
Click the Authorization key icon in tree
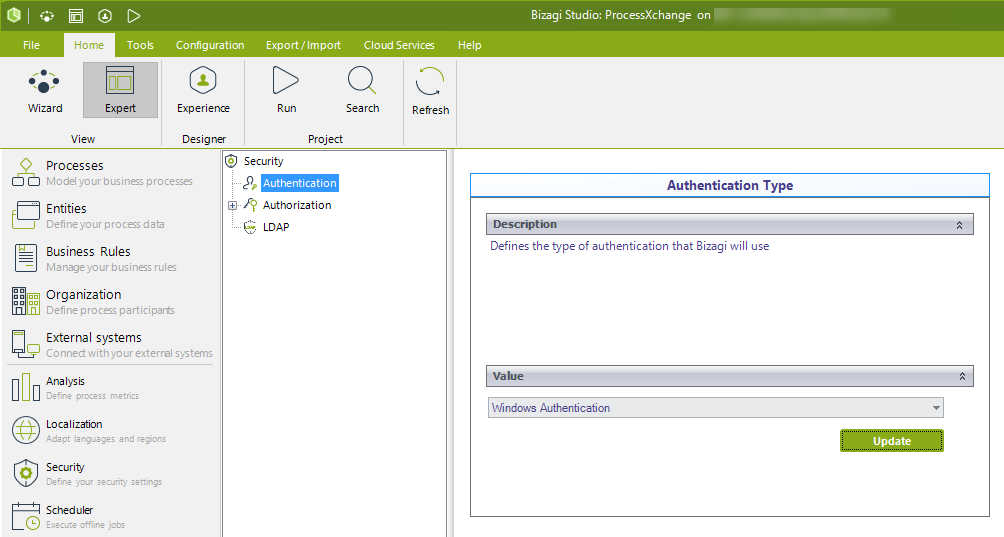(250, 205)
